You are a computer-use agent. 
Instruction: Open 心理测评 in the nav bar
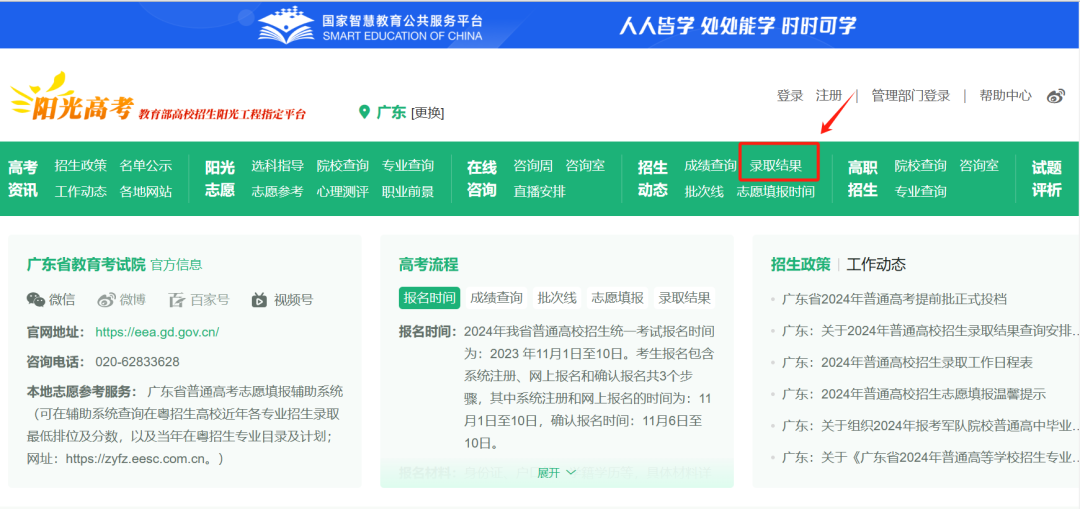pyautogui.click(x=342, y=191)
